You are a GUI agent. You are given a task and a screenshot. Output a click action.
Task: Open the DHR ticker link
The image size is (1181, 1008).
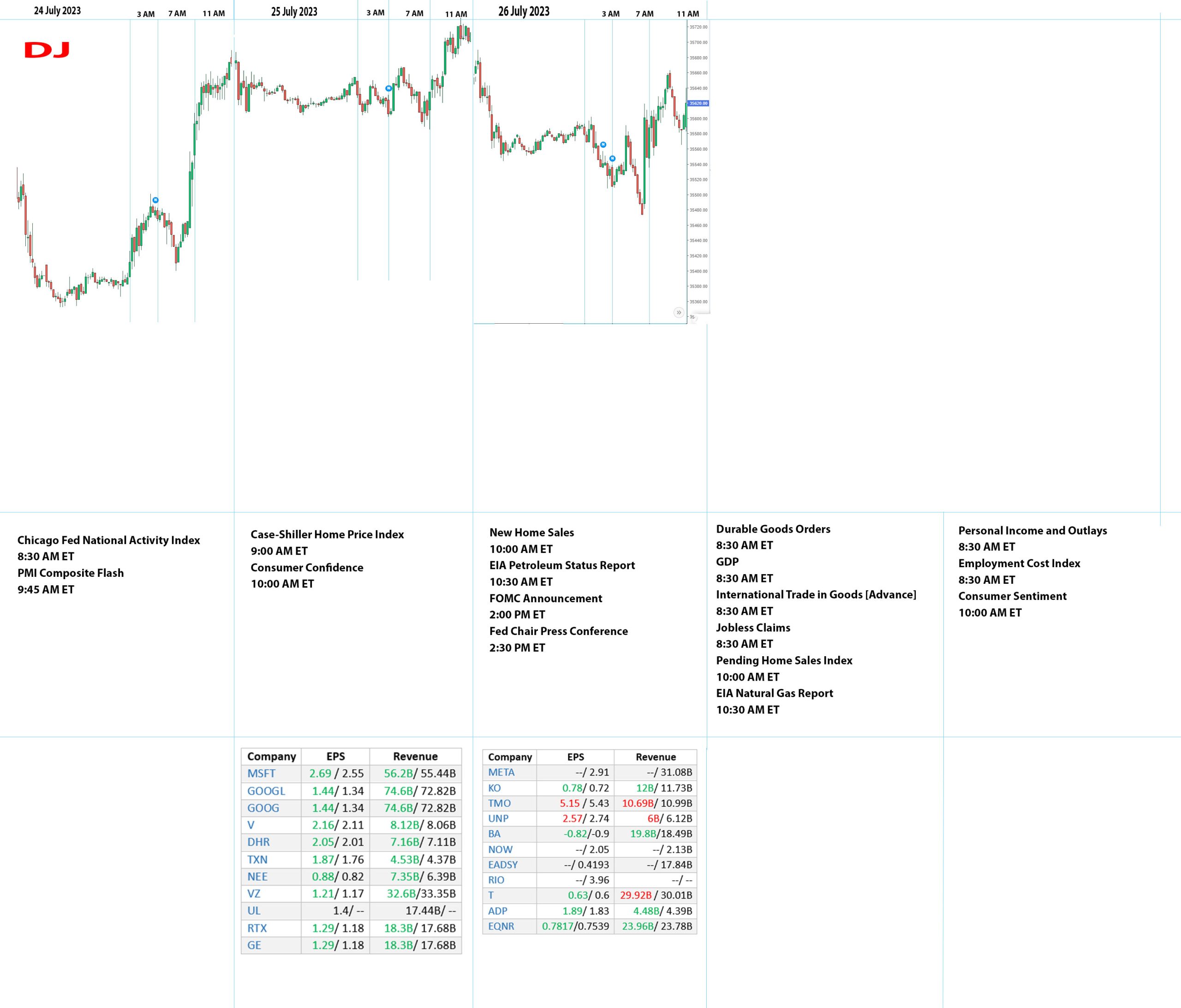pos(258,842)
